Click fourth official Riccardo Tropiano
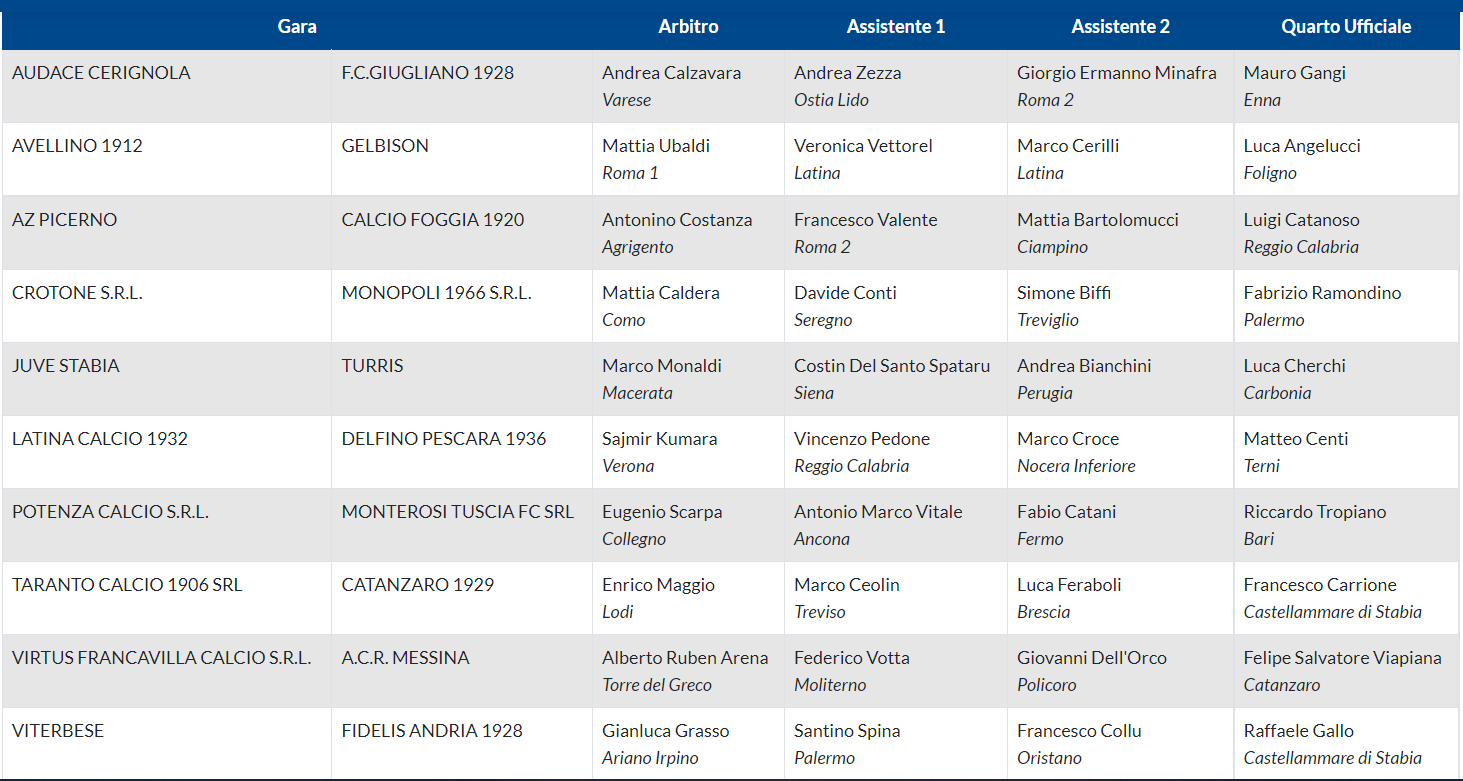 1315,512
